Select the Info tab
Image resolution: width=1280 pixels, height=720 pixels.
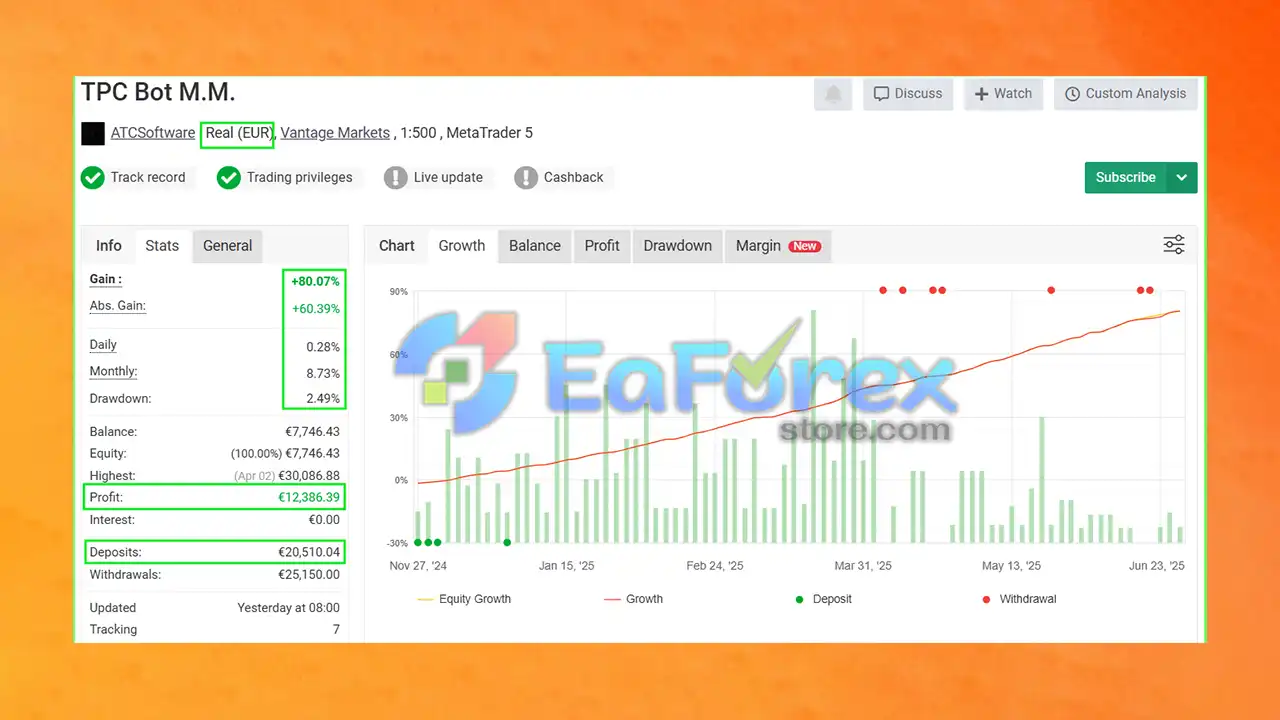click(x=108, y=246)
